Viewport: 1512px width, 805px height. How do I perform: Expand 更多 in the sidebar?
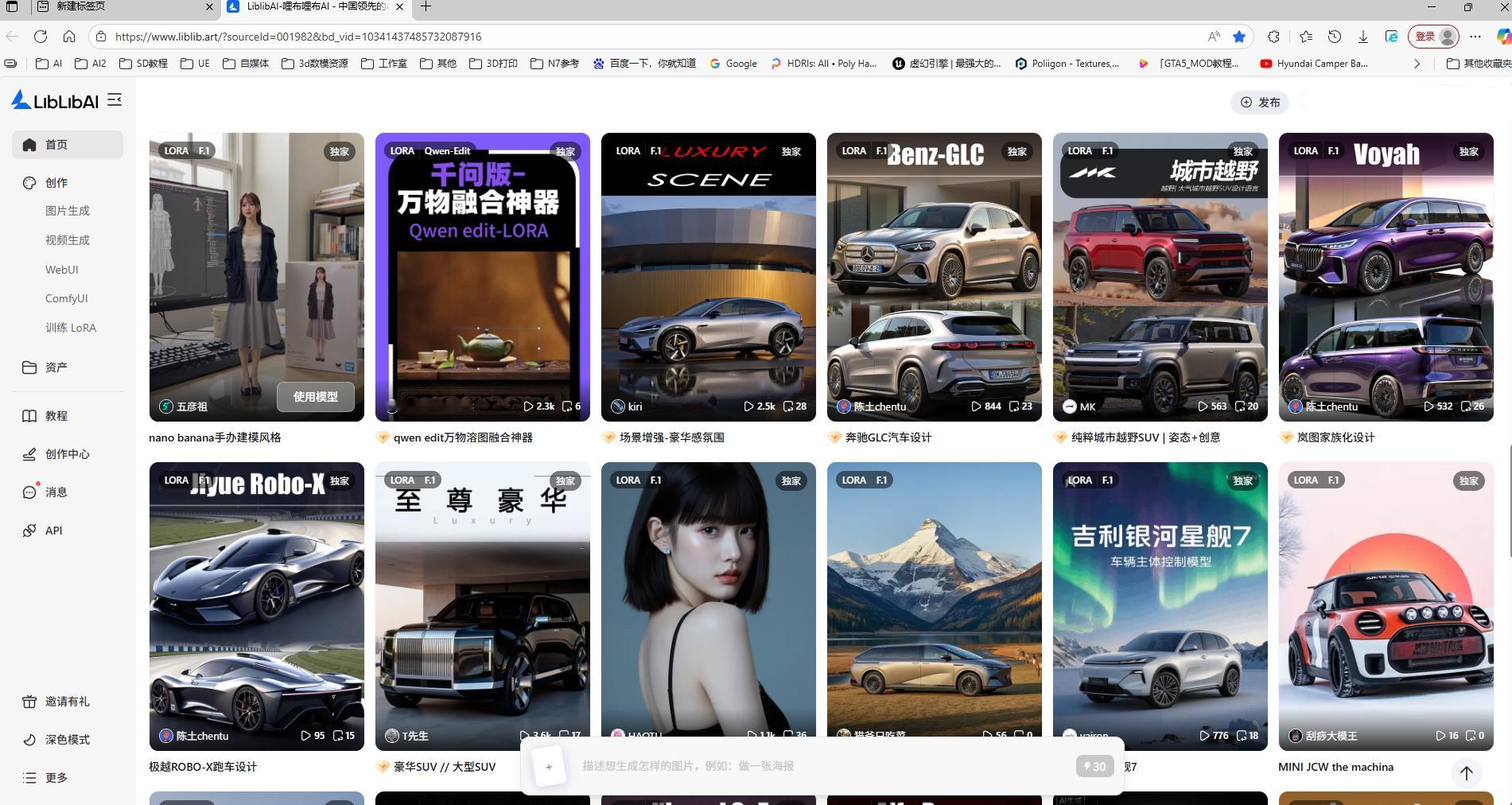click(45, 778)
